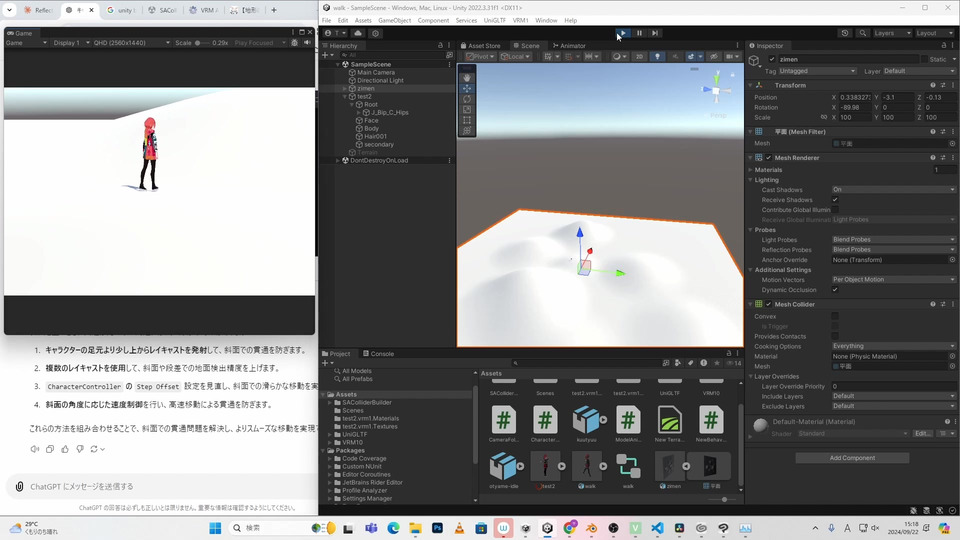Open the Pivot handle position dropdown

tap(480, 56)
